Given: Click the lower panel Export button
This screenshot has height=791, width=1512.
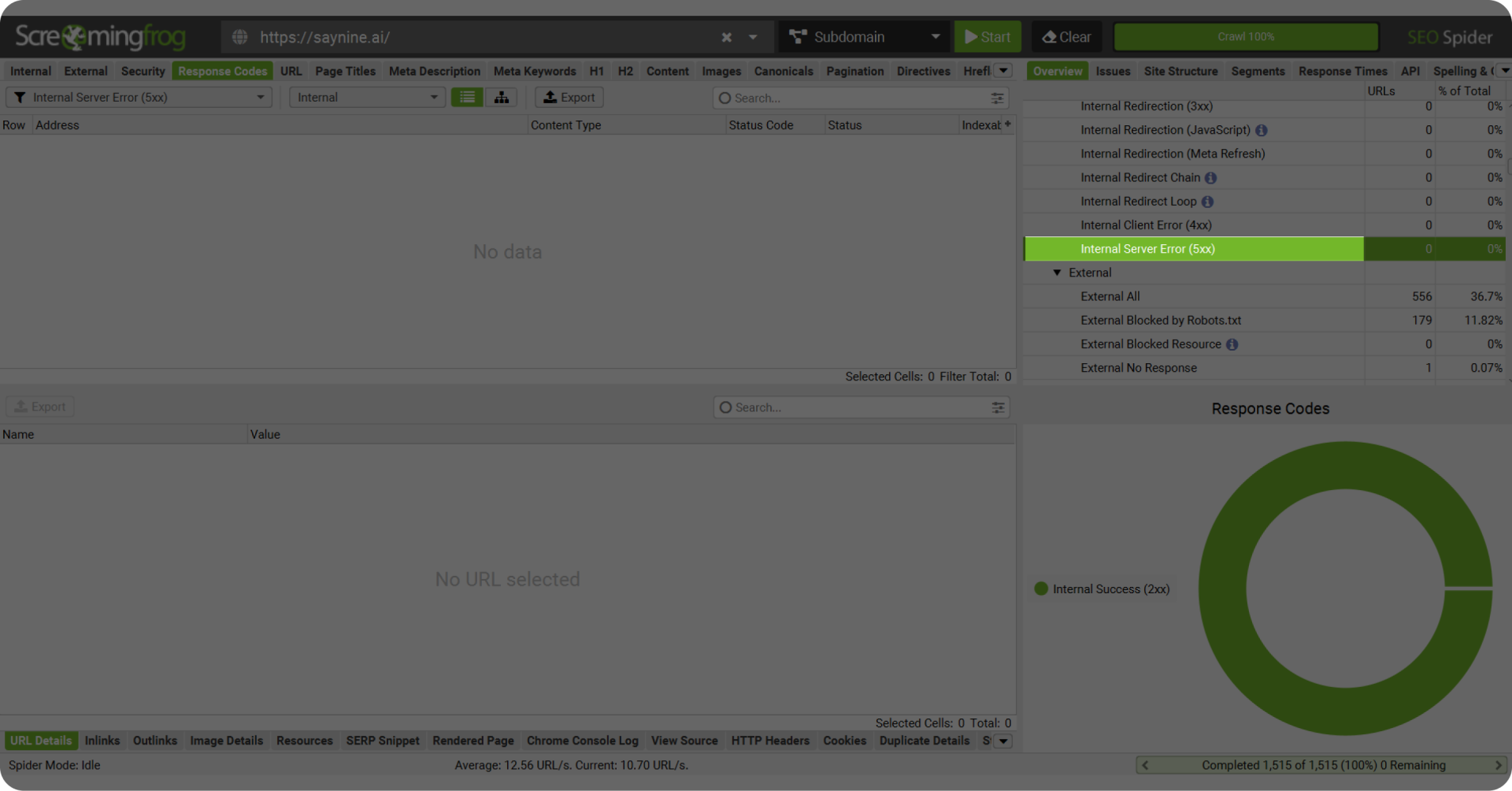Looking at the screenshot, I should coord(40,407).
